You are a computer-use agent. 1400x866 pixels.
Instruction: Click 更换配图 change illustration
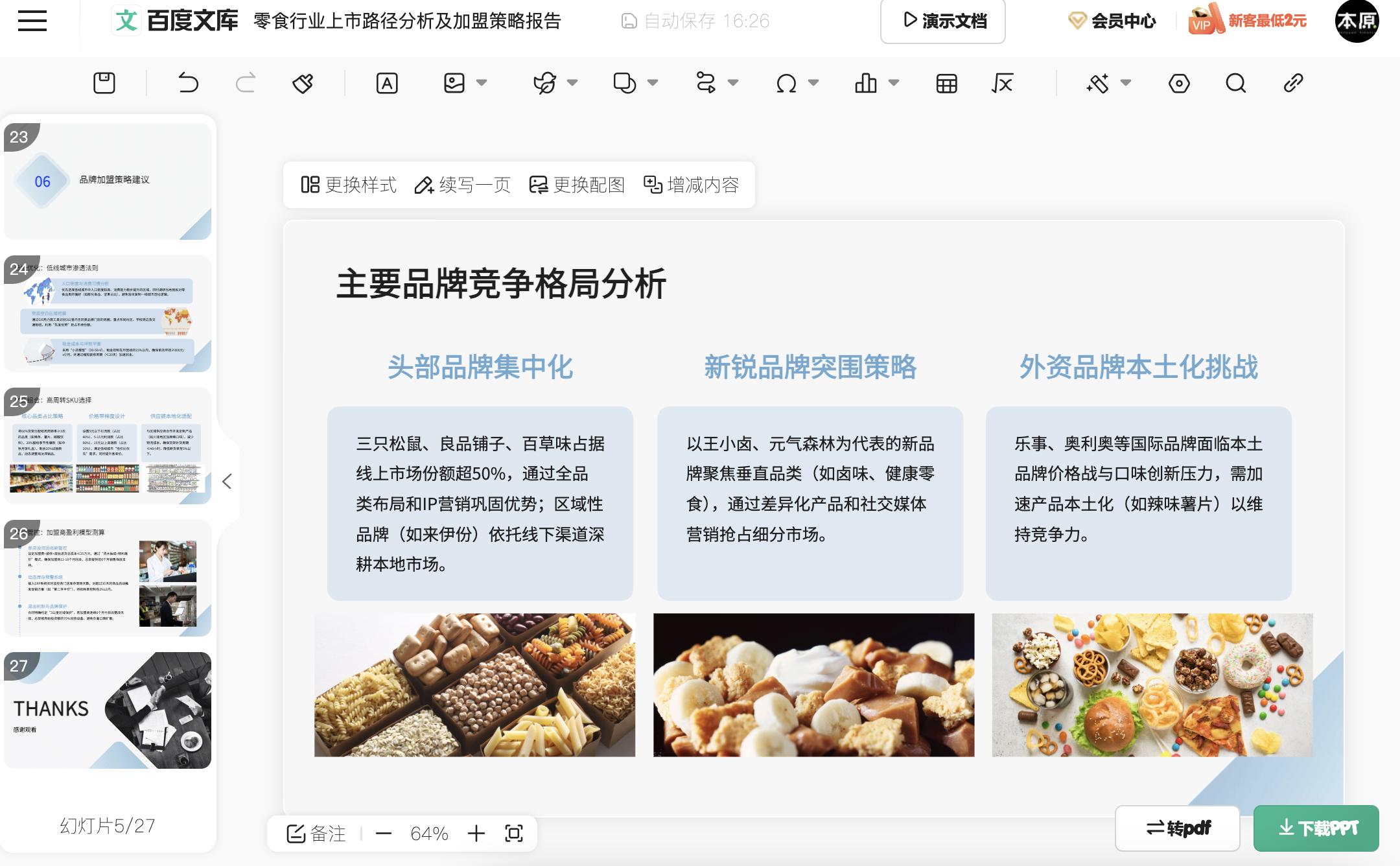(x=577, y=185)
